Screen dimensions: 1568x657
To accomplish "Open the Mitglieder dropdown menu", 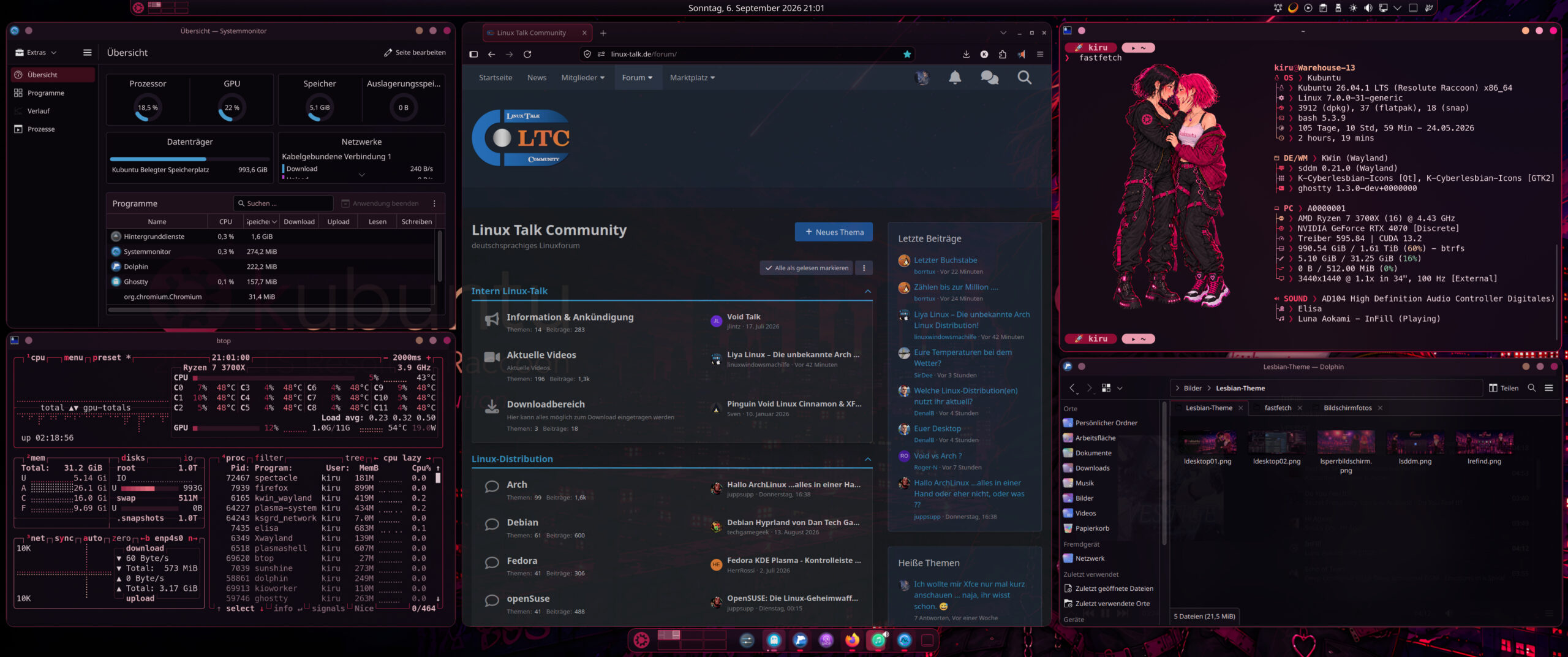I will (x=582, y=78).
